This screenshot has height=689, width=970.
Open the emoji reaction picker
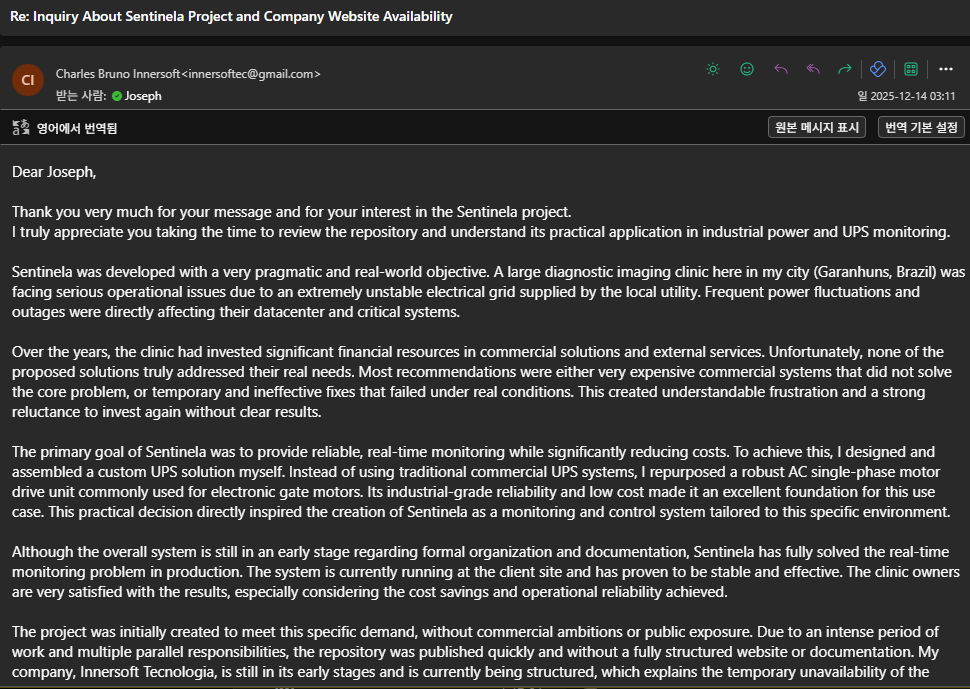pyautogui.click(x=747, y=69)
